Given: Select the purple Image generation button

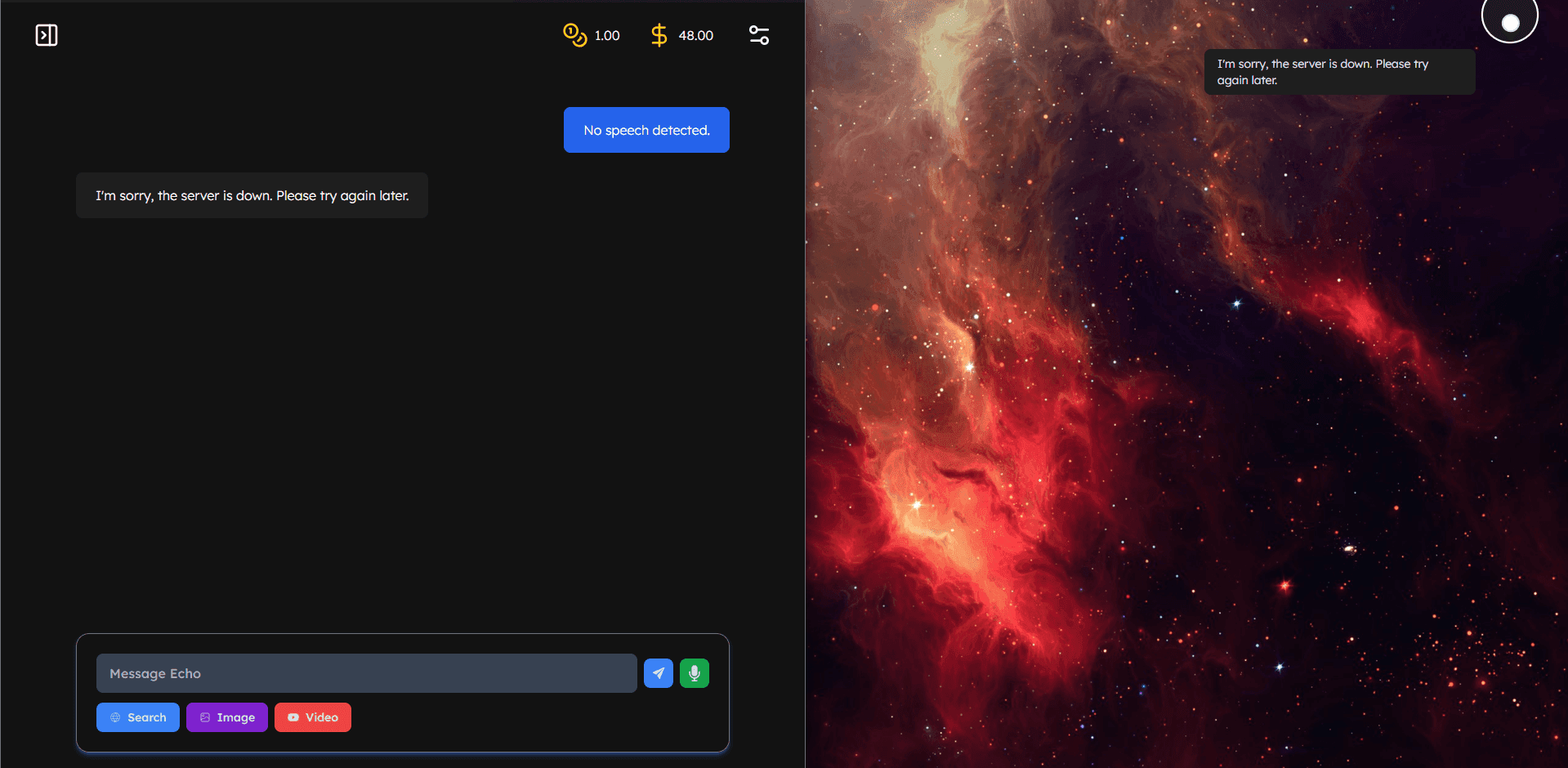Looking at the screenshot, I should (226, 717).
